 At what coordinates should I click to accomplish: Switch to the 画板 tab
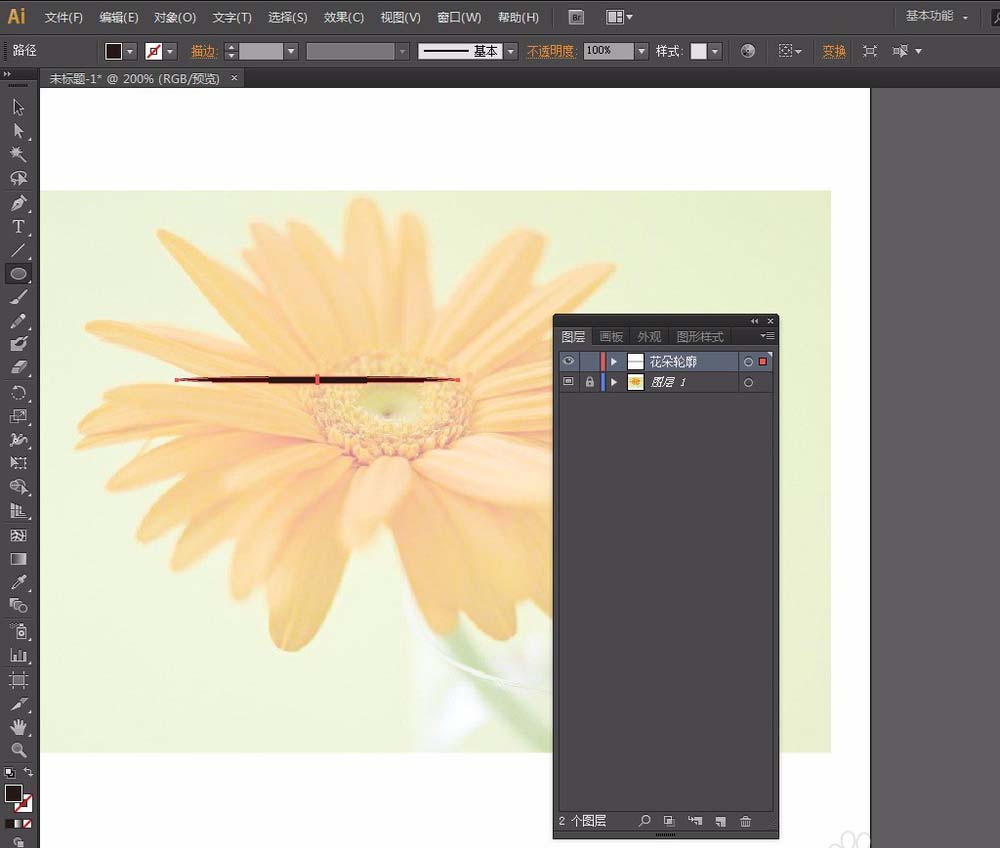coord(611,336)
